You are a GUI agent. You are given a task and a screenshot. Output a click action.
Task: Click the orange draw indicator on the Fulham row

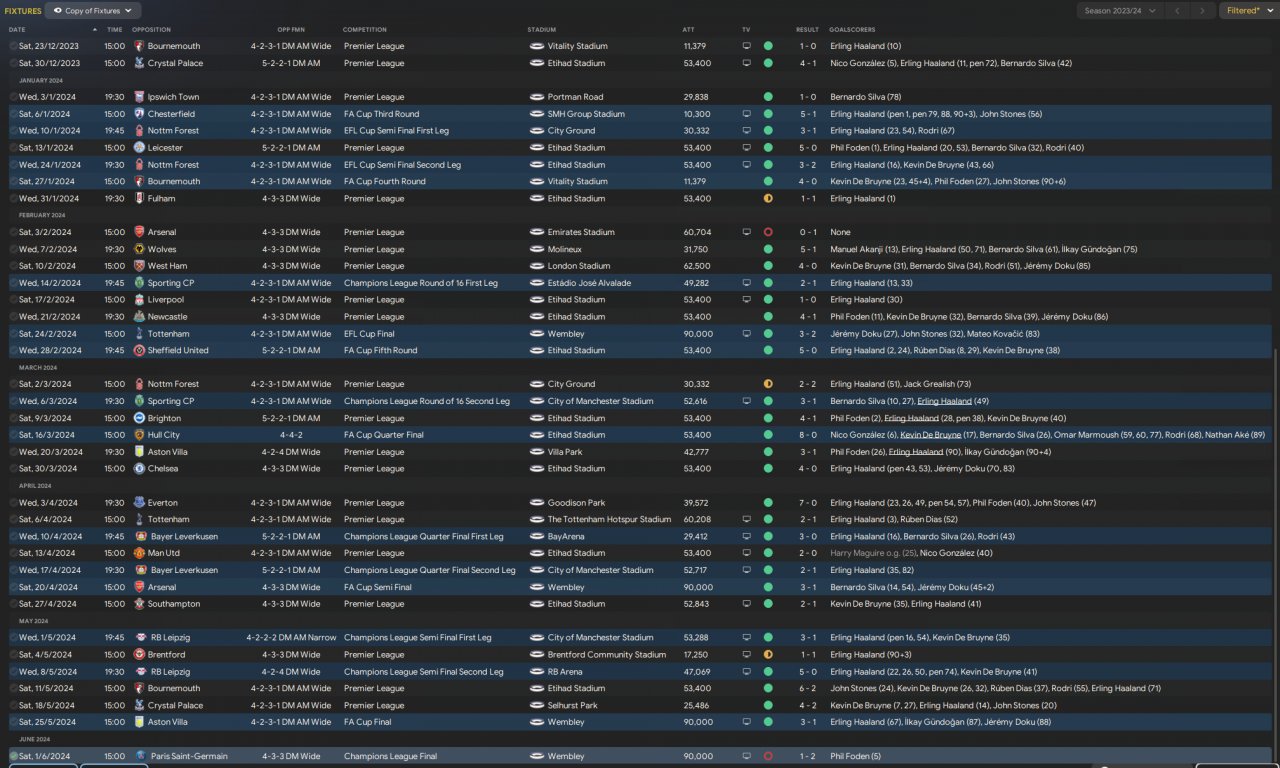(x=768, y=199)
